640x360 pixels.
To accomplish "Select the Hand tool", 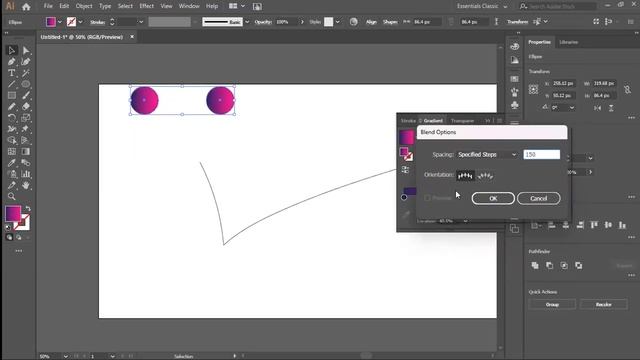I will [26, 185].
